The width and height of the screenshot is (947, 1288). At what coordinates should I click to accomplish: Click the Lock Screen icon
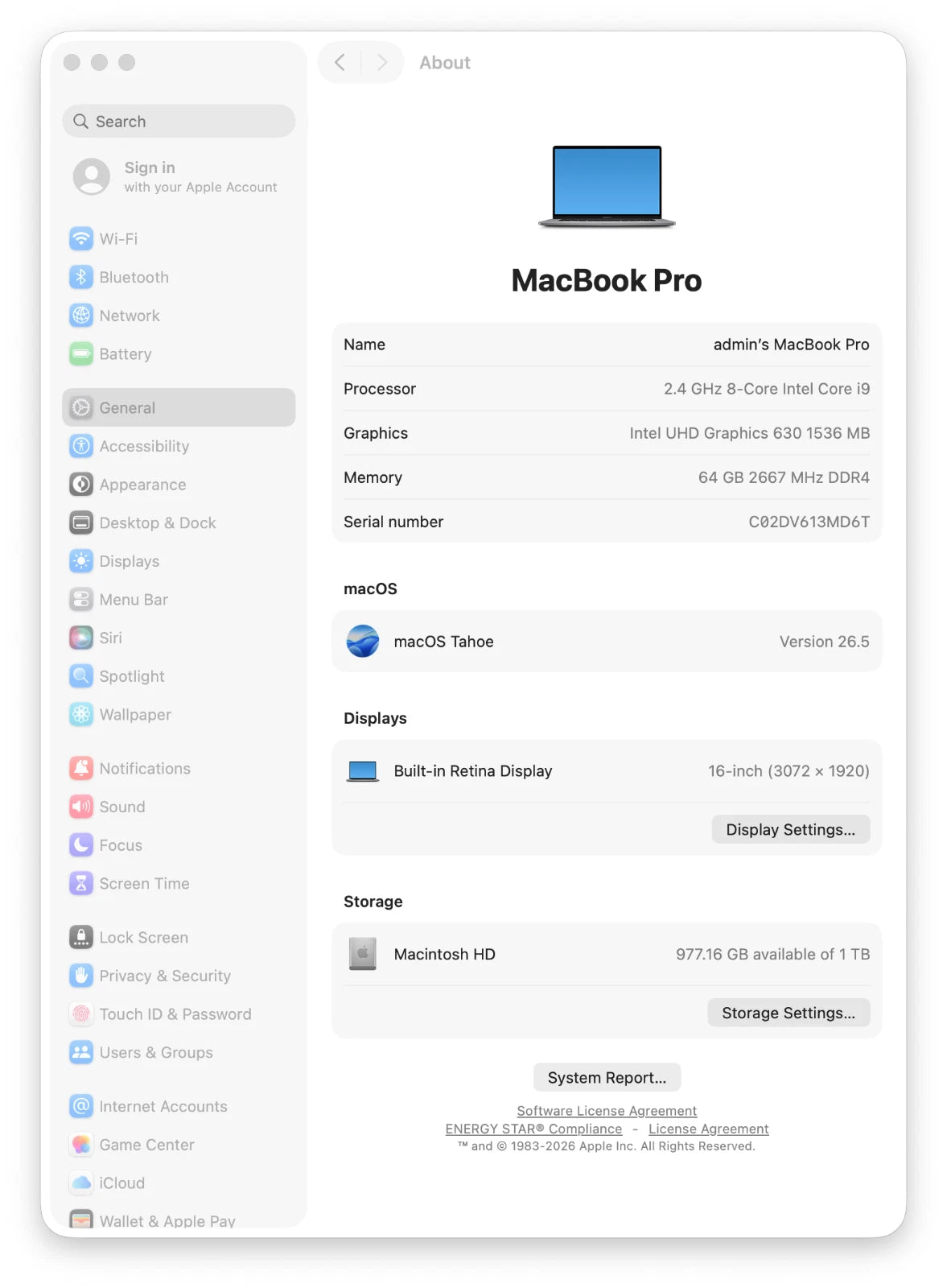81,937
